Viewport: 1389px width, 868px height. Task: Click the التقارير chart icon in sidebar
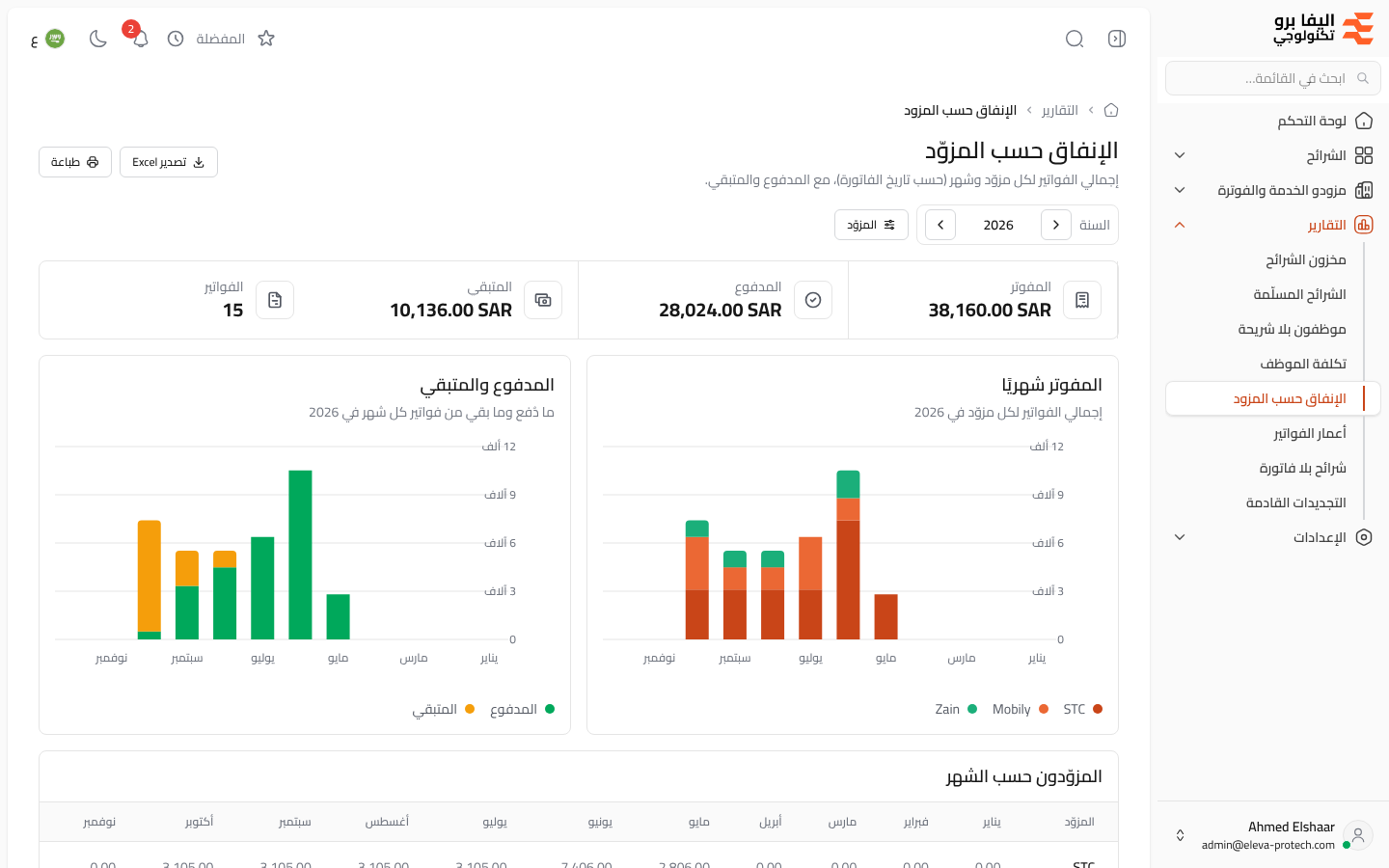pyautogui.click(x=1364, y=225)
